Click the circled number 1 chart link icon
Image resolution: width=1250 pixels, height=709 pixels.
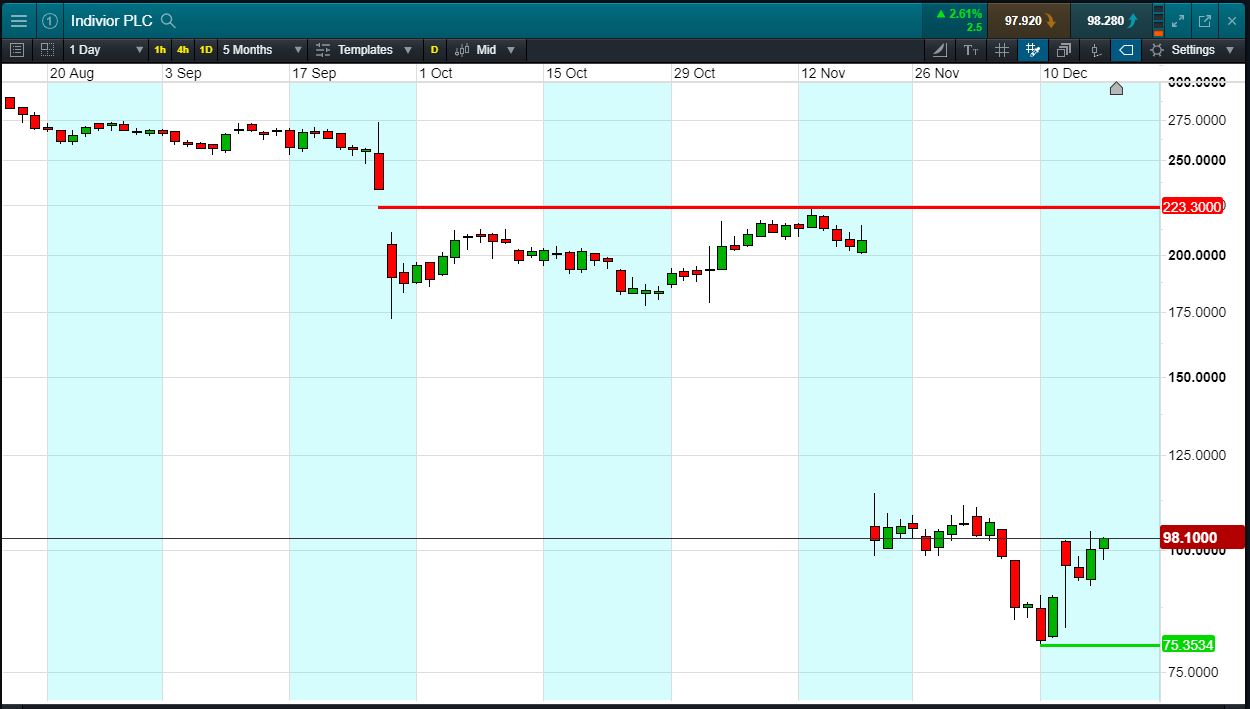pyautogui.click(x=49, y=20)
